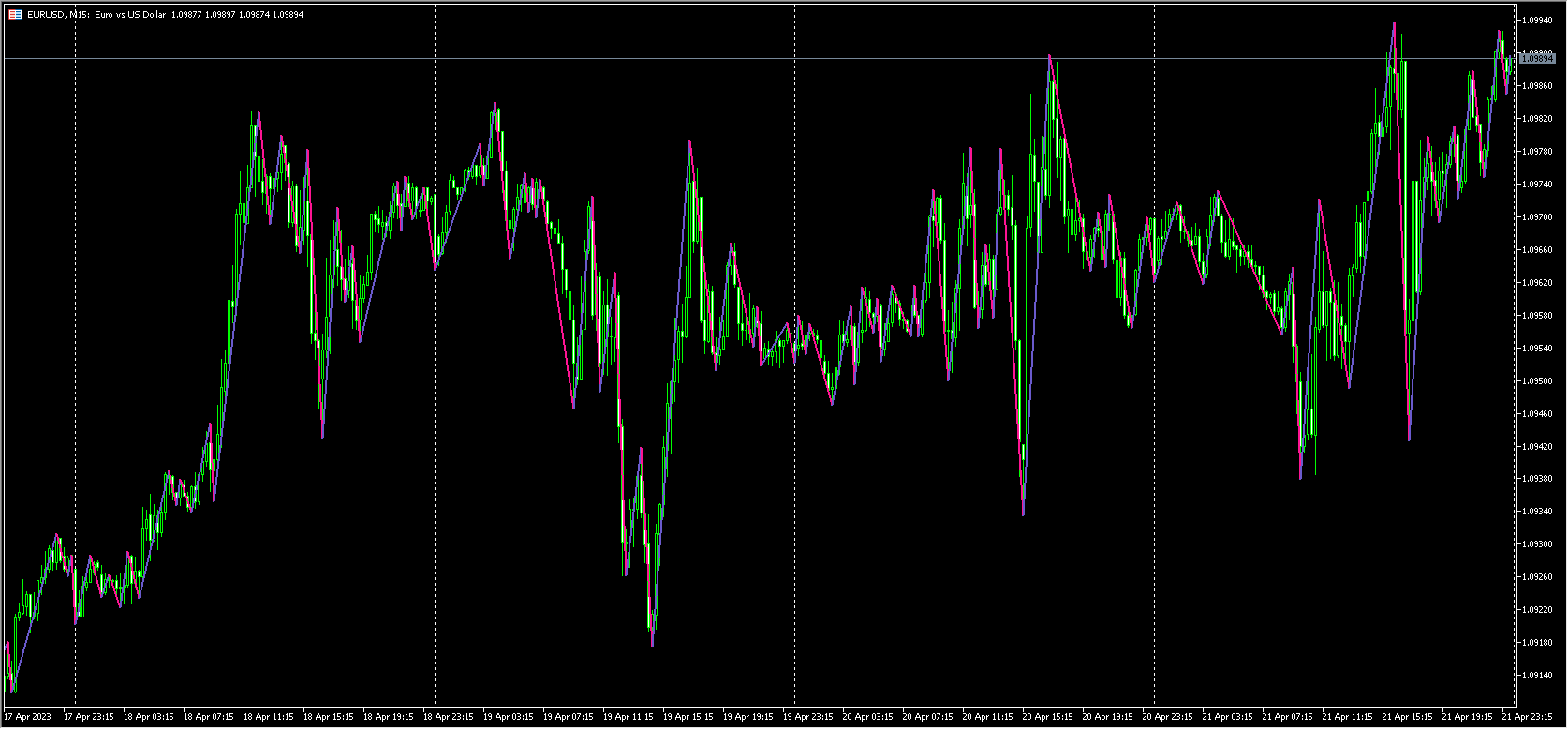The image size is (1568, 729).
Task: Click the 1.09700 price axis label
Action: coord(1537,217)
